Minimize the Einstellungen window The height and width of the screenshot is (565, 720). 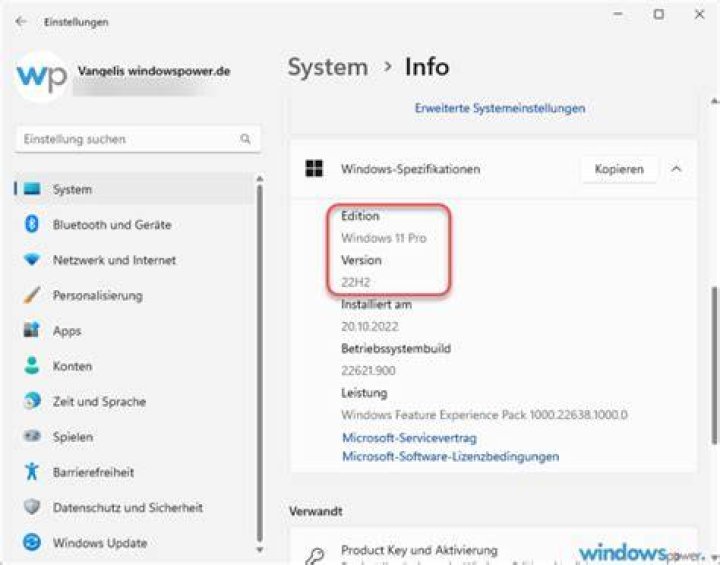618,14
